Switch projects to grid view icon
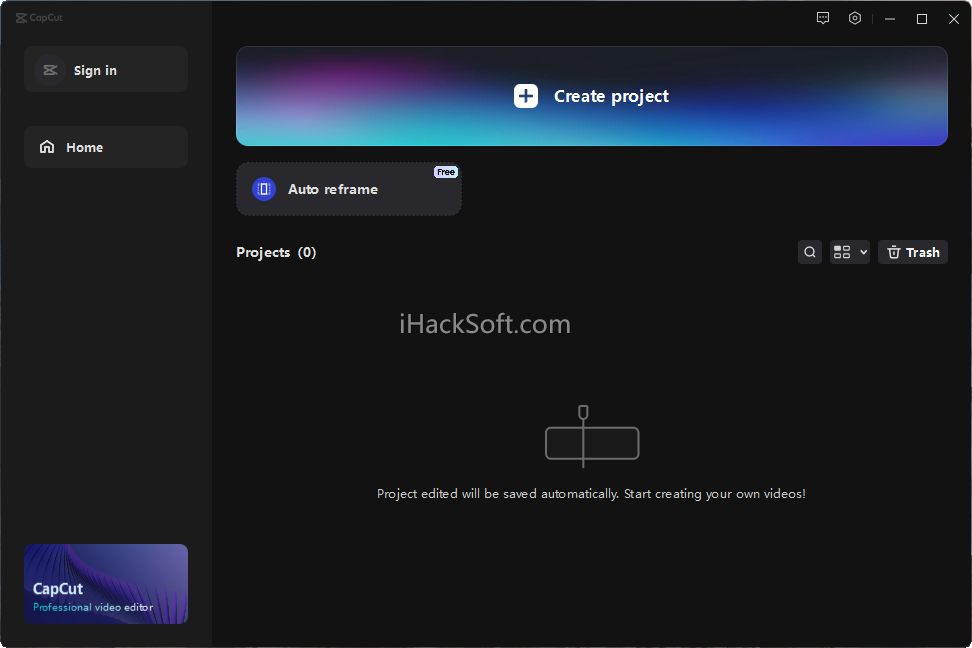Screen dimensions: 972x648 point(842,252)
